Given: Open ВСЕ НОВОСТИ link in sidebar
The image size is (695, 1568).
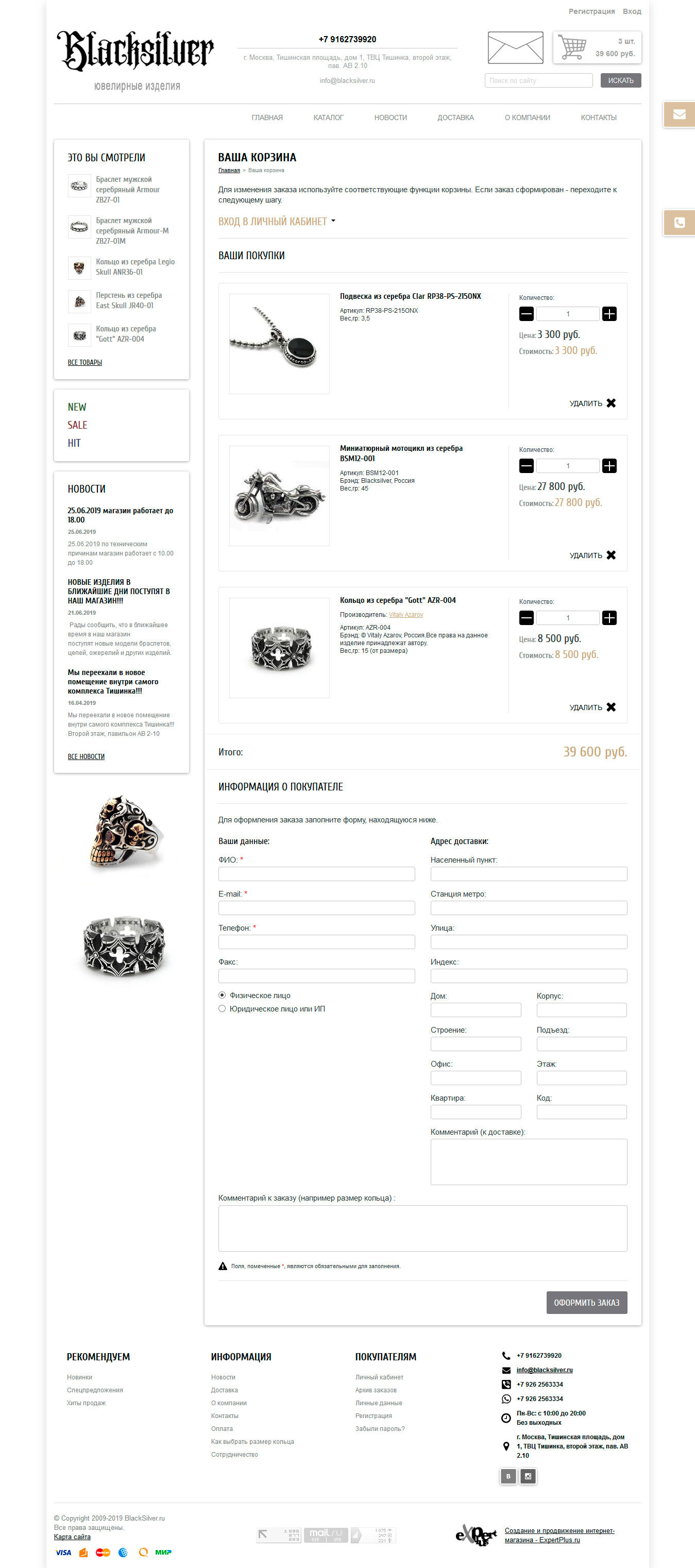Looking at the screenshot, I should tap(86, 756).
